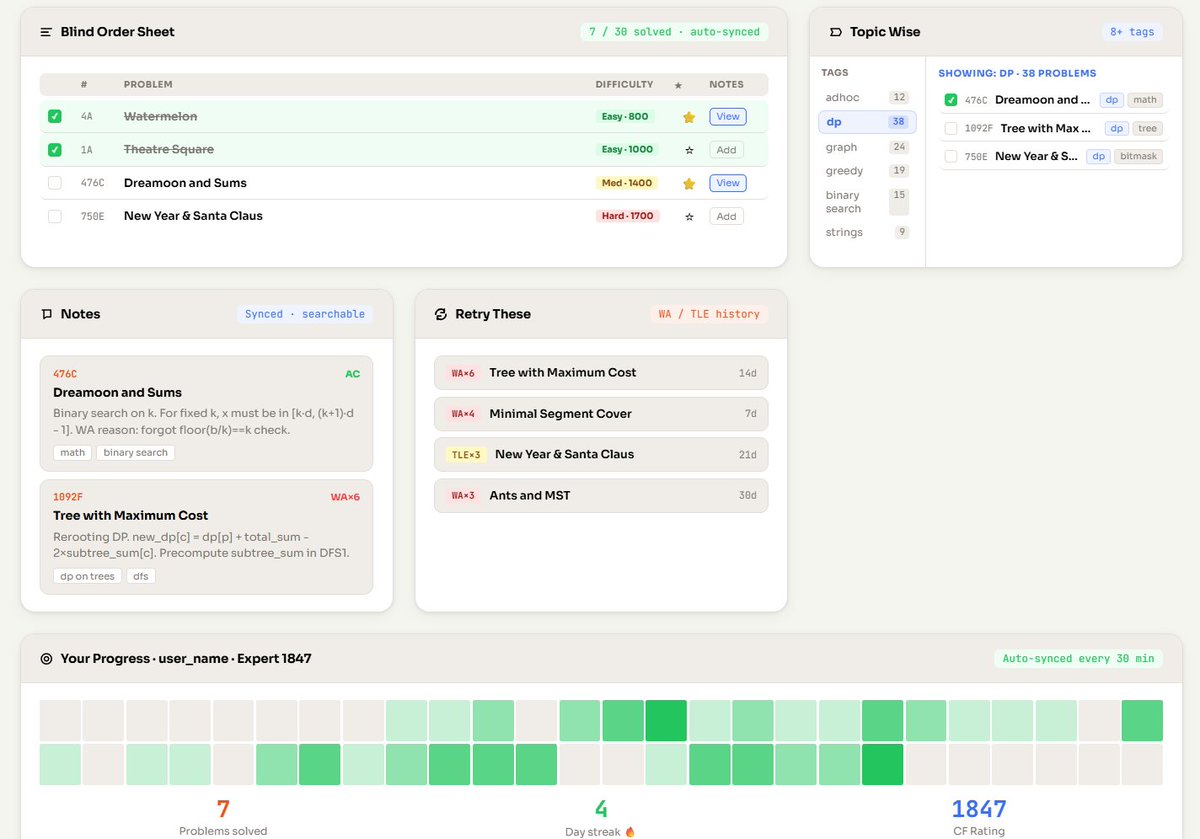Select the binary search tag
This screenshot has width=1200, height=839.
click(867, 202)
